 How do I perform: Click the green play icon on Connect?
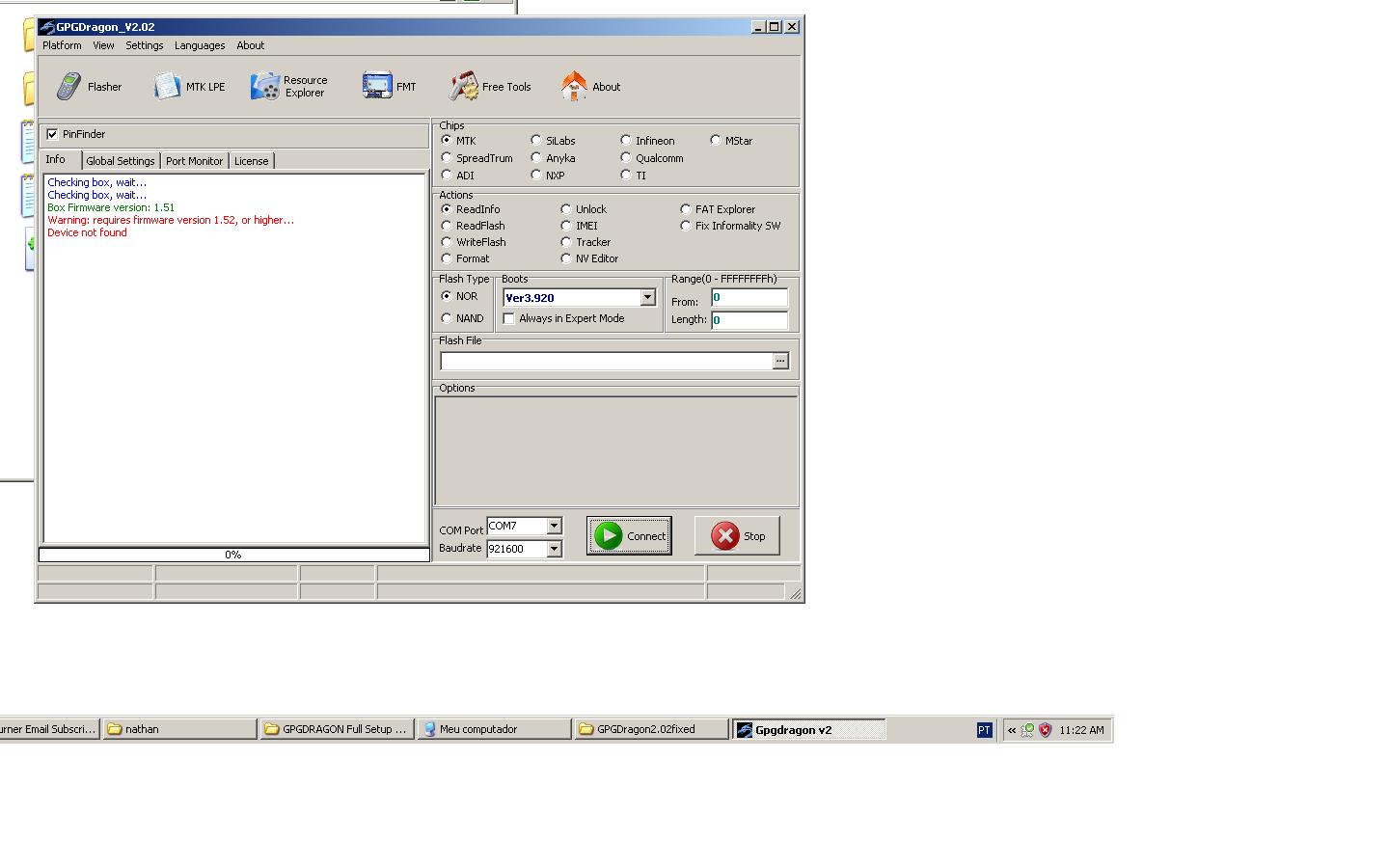[608, 536]
